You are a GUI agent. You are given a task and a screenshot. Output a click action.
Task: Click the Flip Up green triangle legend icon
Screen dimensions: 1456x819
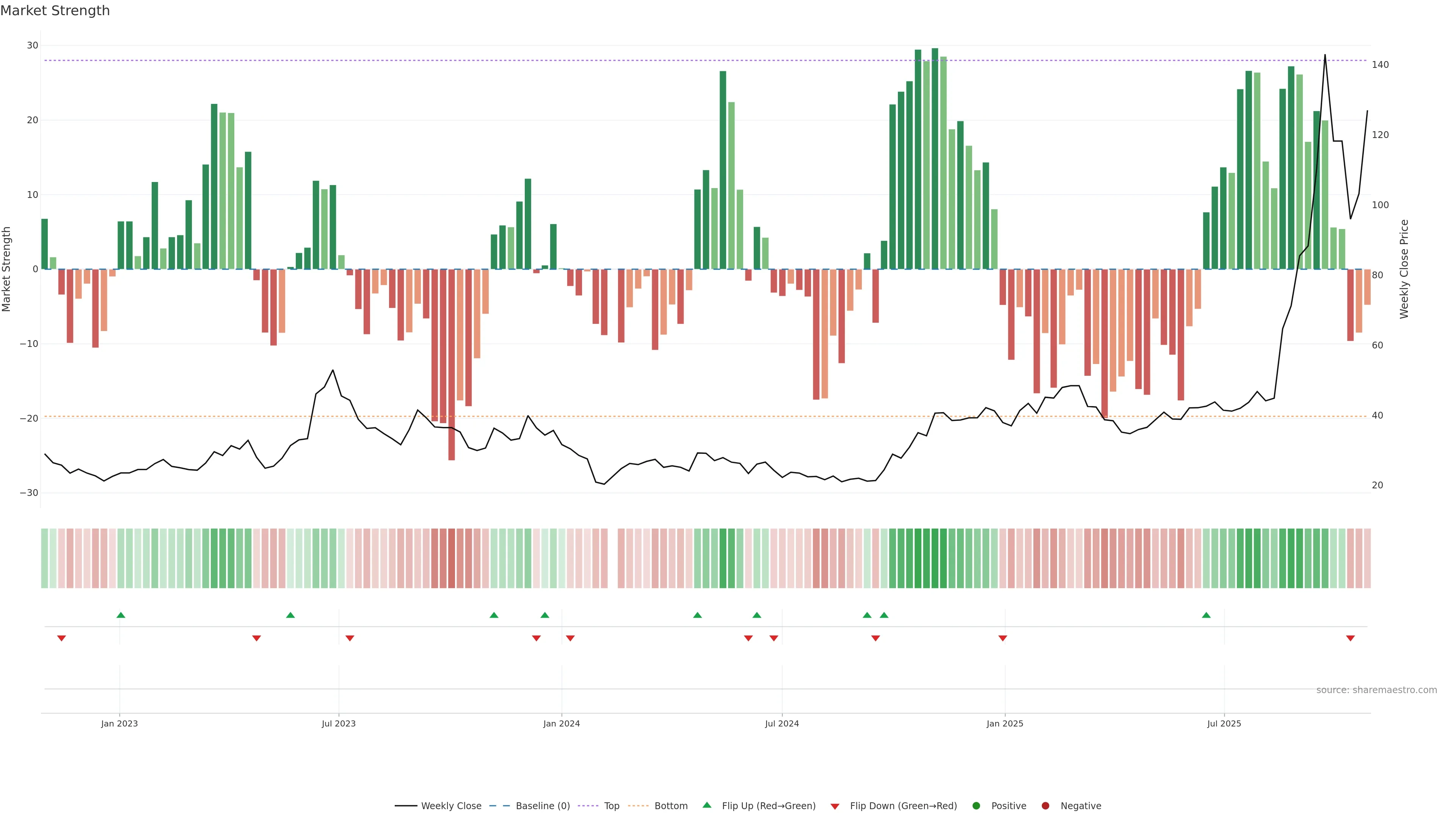[706, 805]
